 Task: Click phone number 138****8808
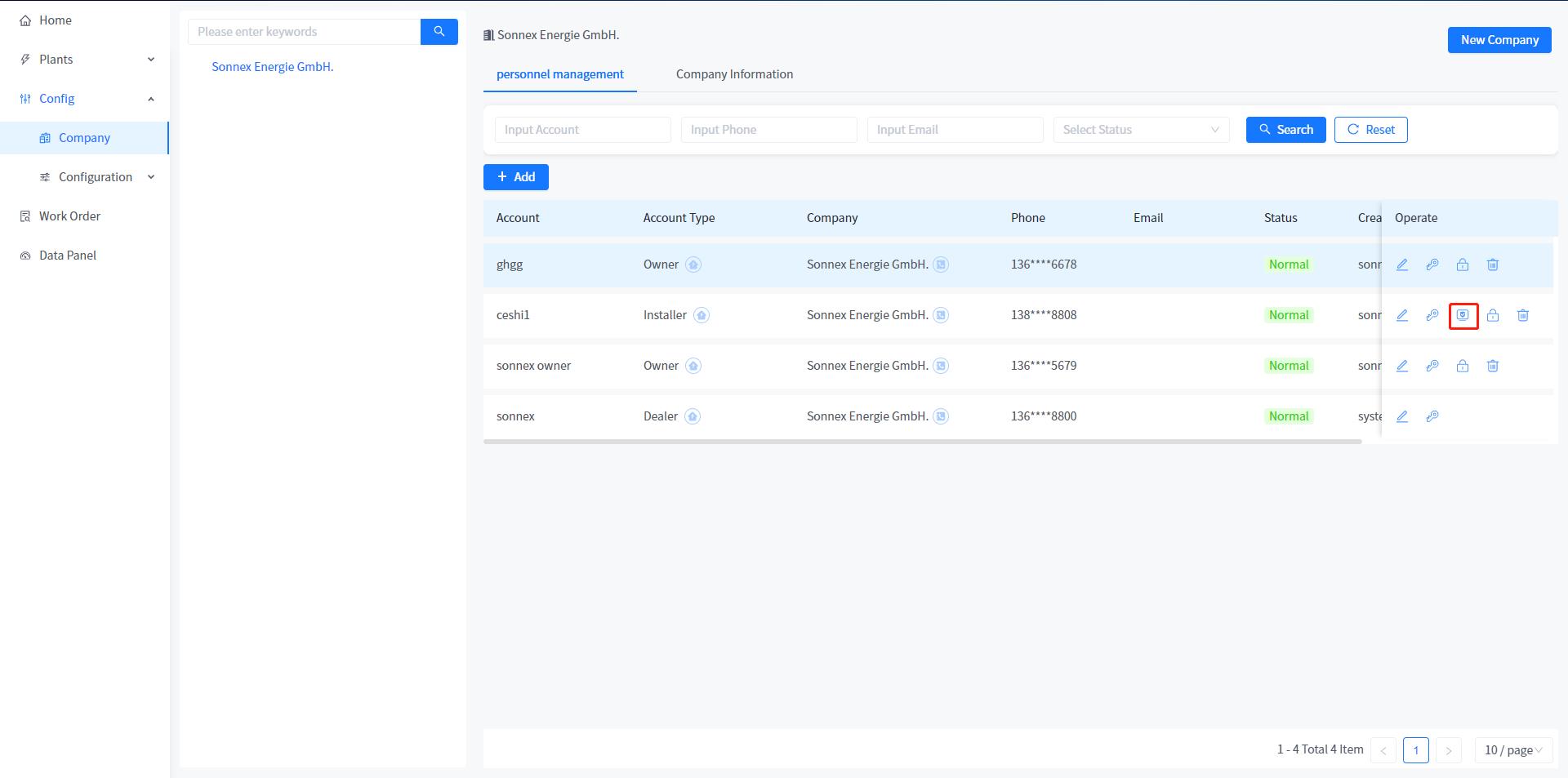1044,315
